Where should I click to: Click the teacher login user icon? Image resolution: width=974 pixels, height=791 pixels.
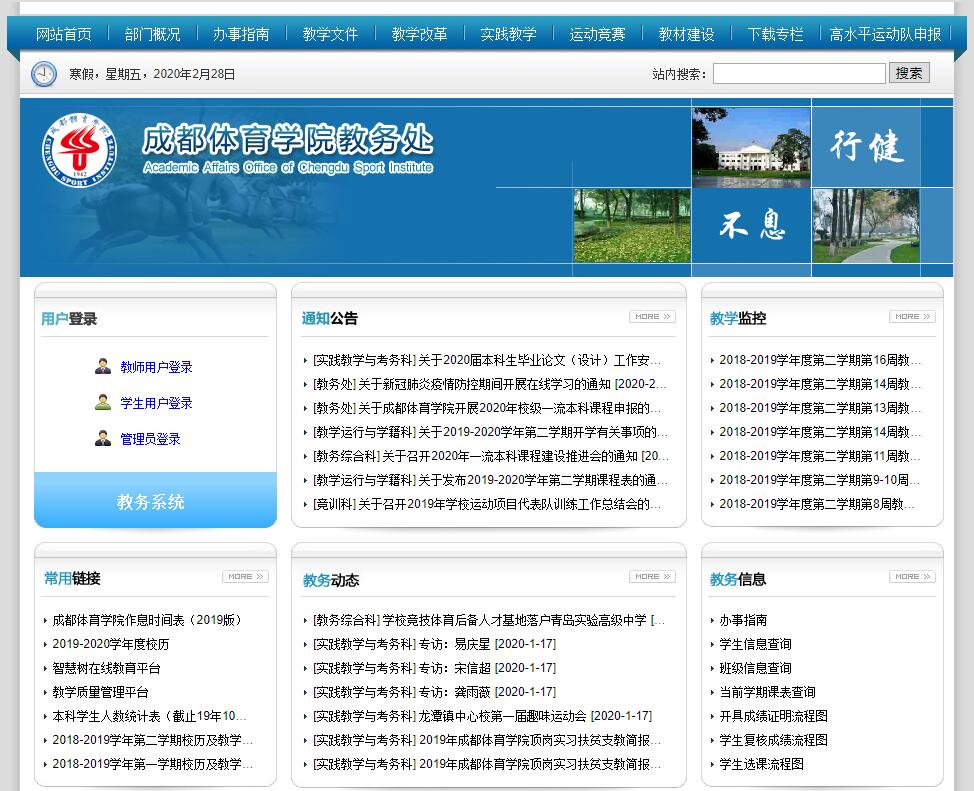[103, 366]
